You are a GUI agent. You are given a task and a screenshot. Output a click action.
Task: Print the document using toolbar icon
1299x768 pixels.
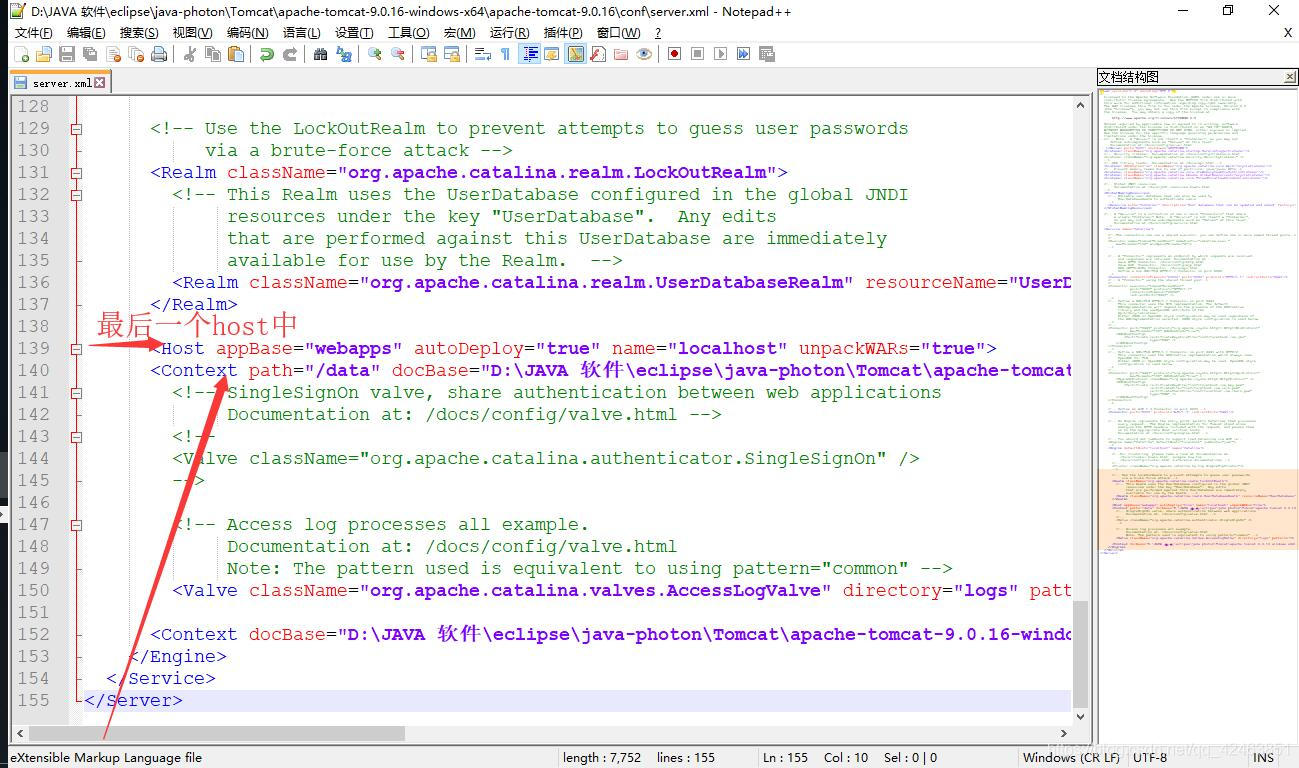159,54
